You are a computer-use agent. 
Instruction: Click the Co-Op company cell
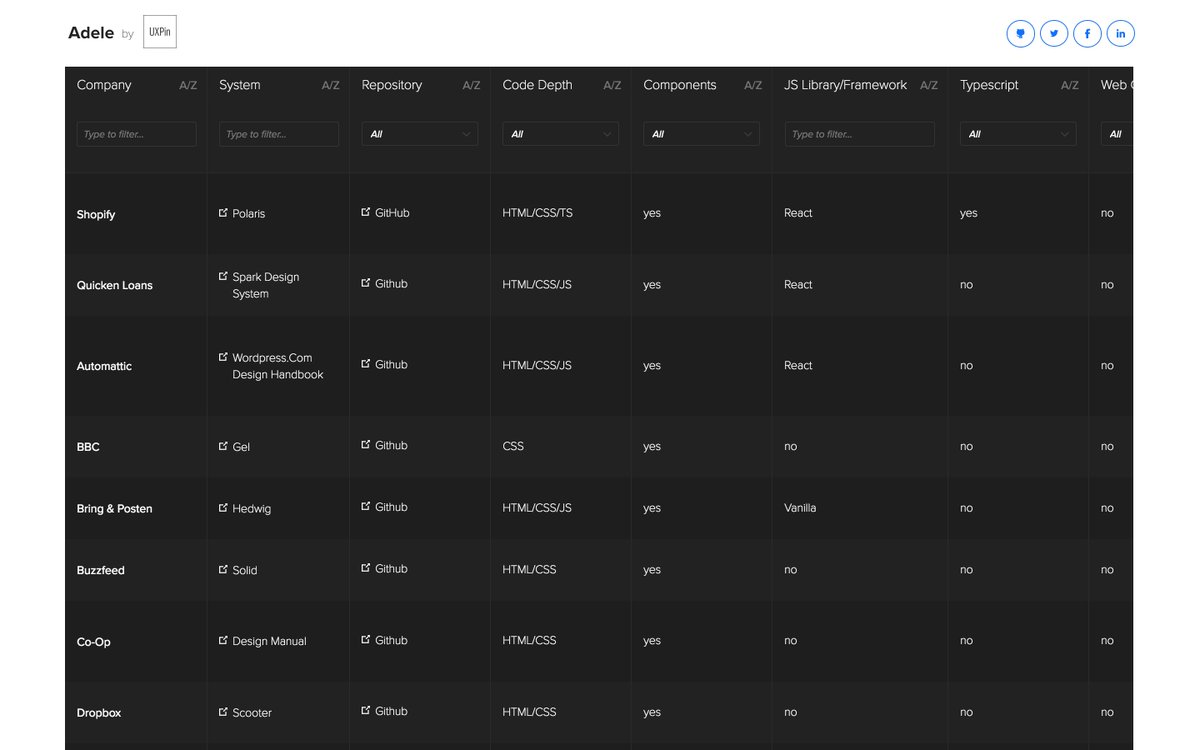pyautogui.click(x=94, y=642)
